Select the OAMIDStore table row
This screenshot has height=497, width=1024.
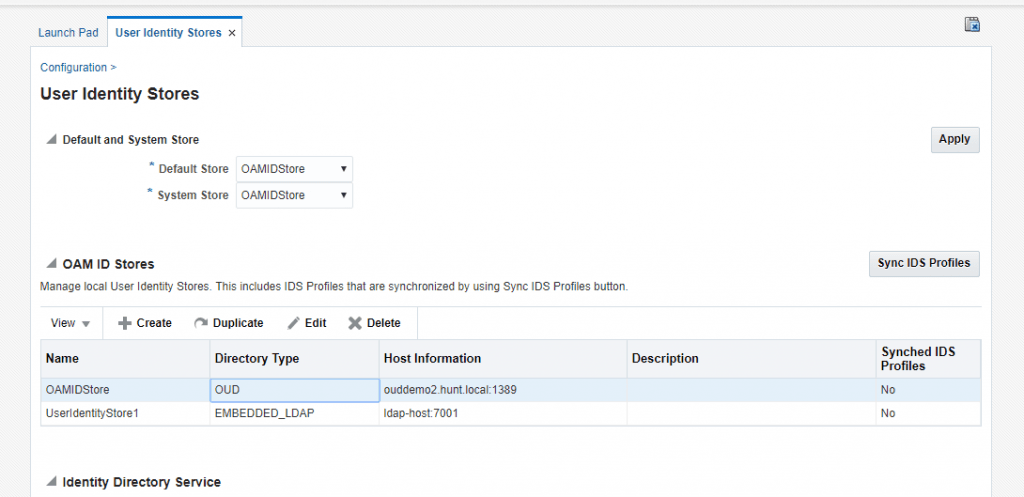click(x=77, y=389)
